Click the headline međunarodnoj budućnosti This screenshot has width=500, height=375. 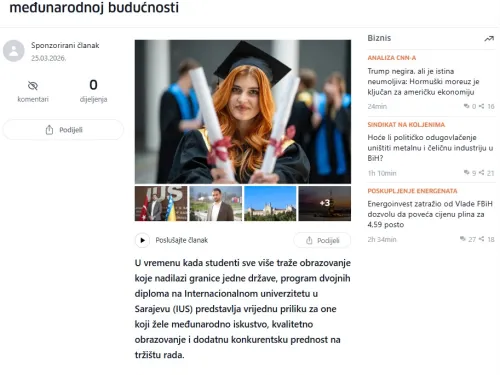pos(94,8)
